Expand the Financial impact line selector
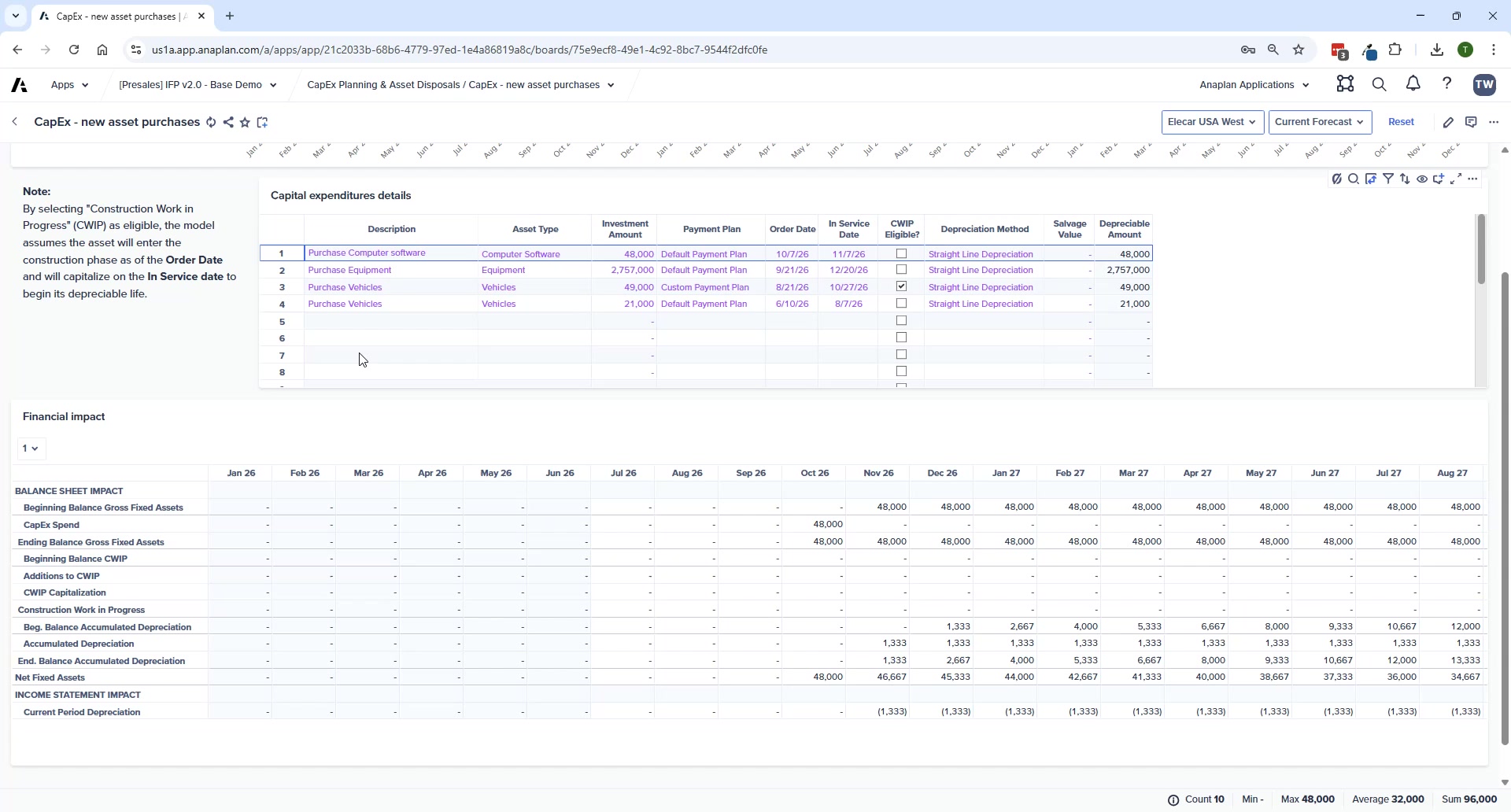Screen dimensions: 1511x812 click(x=31, y=448)
